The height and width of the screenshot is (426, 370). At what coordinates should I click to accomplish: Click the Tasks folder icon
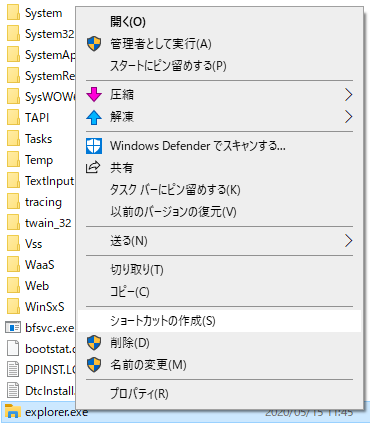point(13,138)
